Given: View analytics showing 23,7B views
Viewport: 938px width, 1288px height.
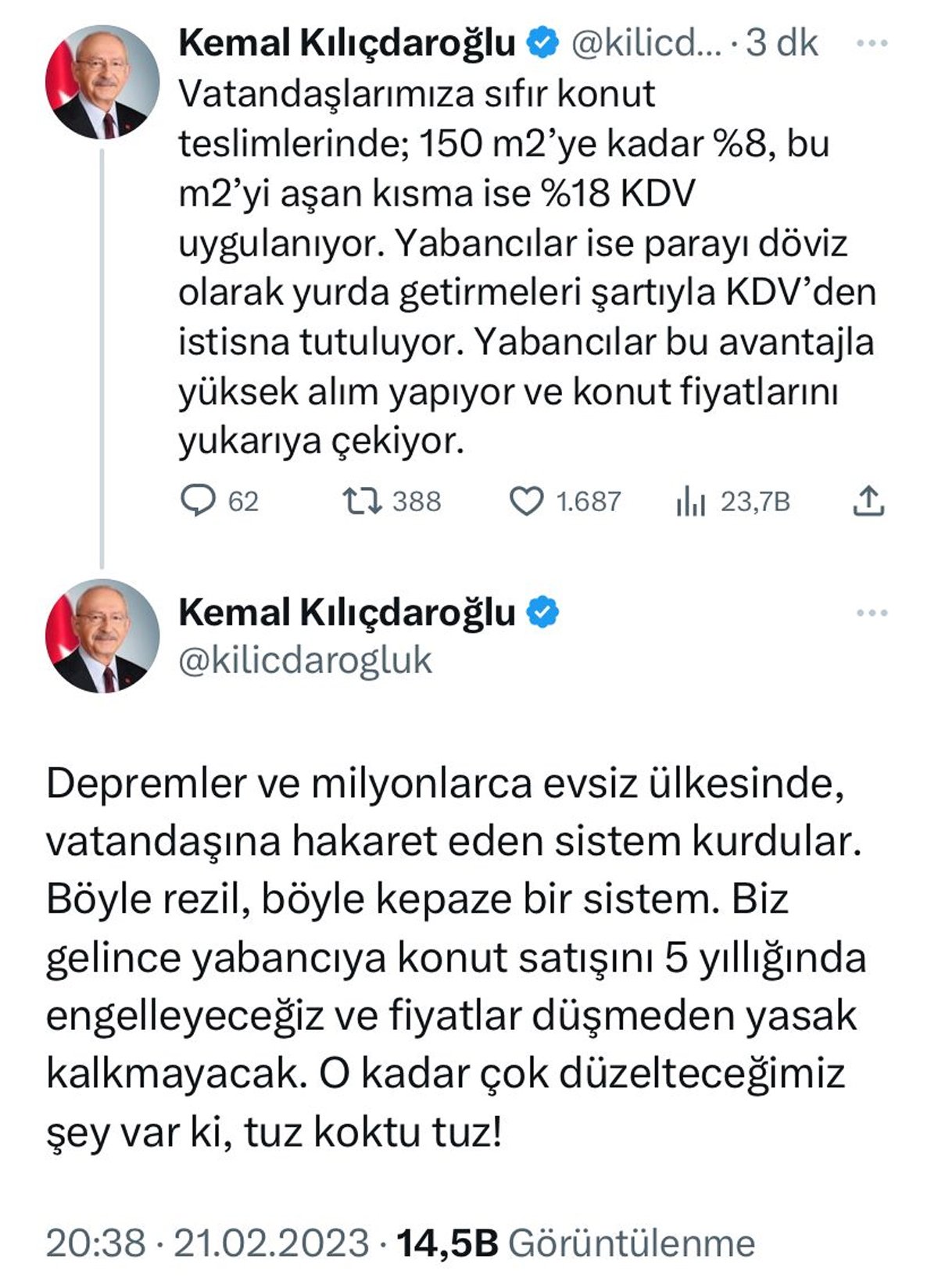Looking at the screenshot, I should point(691,501).
